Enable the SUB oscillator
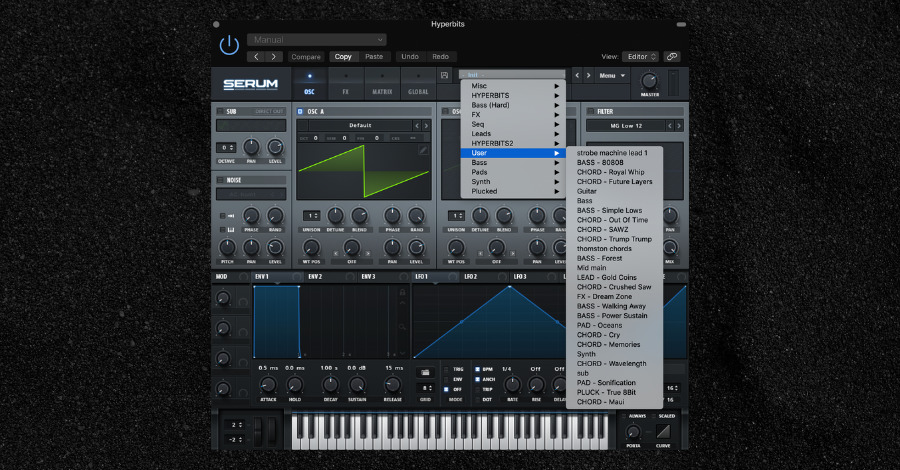The width and height of the screenshot is (900, 470). click(220, 111)
